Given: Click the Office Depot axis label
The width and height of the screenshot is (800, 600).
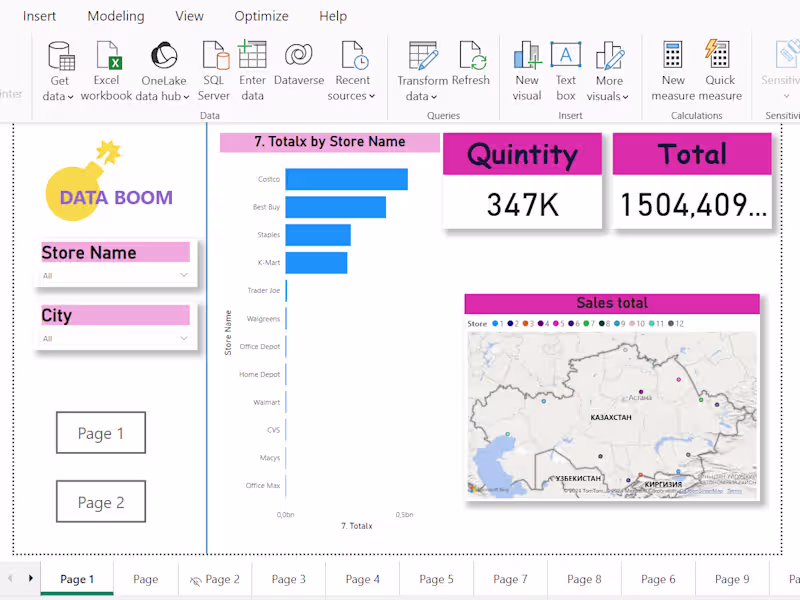Looking at the screenshot, I should point(260,346).
